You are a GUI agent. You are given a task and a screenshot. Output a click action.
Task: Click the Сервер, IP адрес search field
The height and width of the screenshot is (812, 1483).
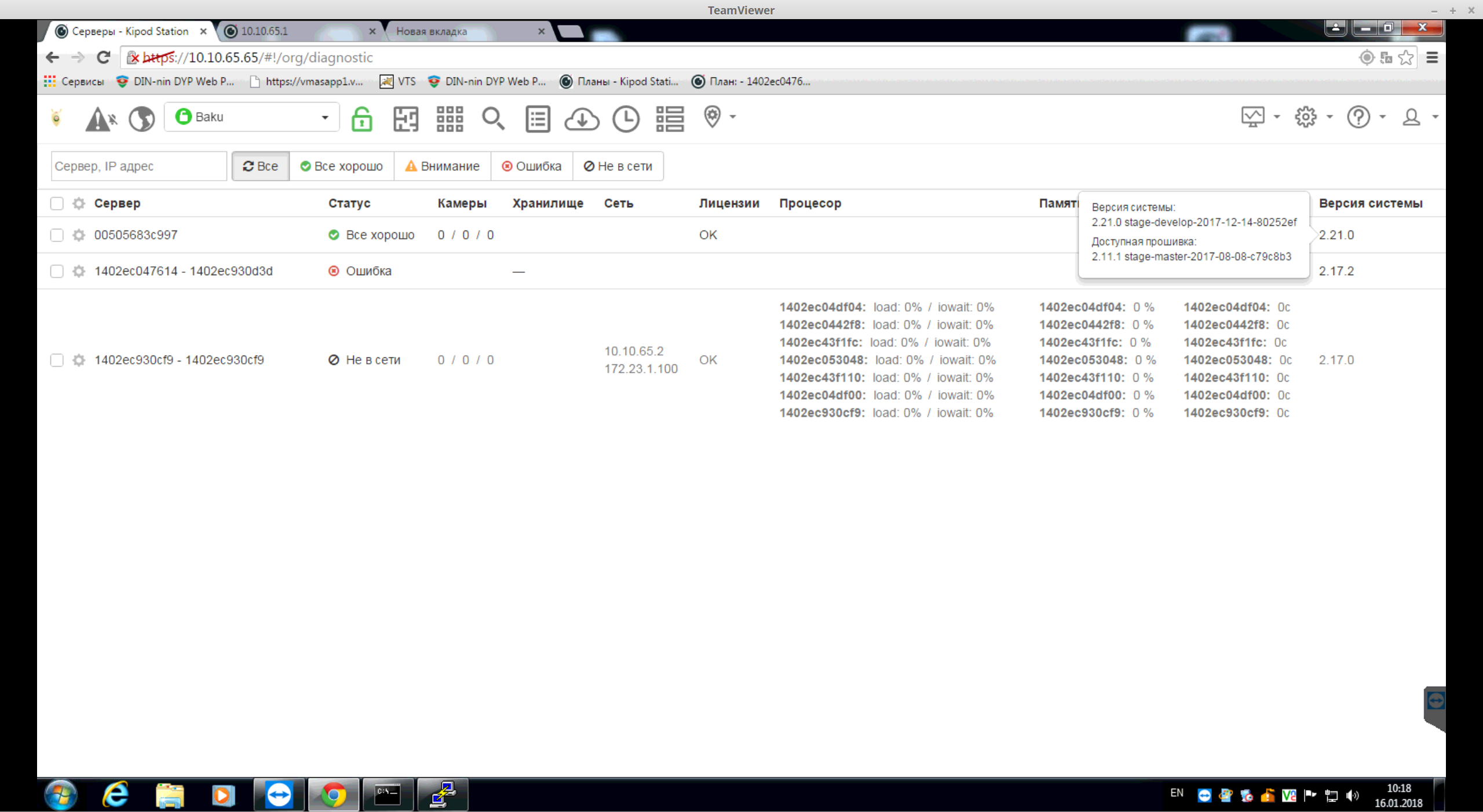click(x=139, y=166)
